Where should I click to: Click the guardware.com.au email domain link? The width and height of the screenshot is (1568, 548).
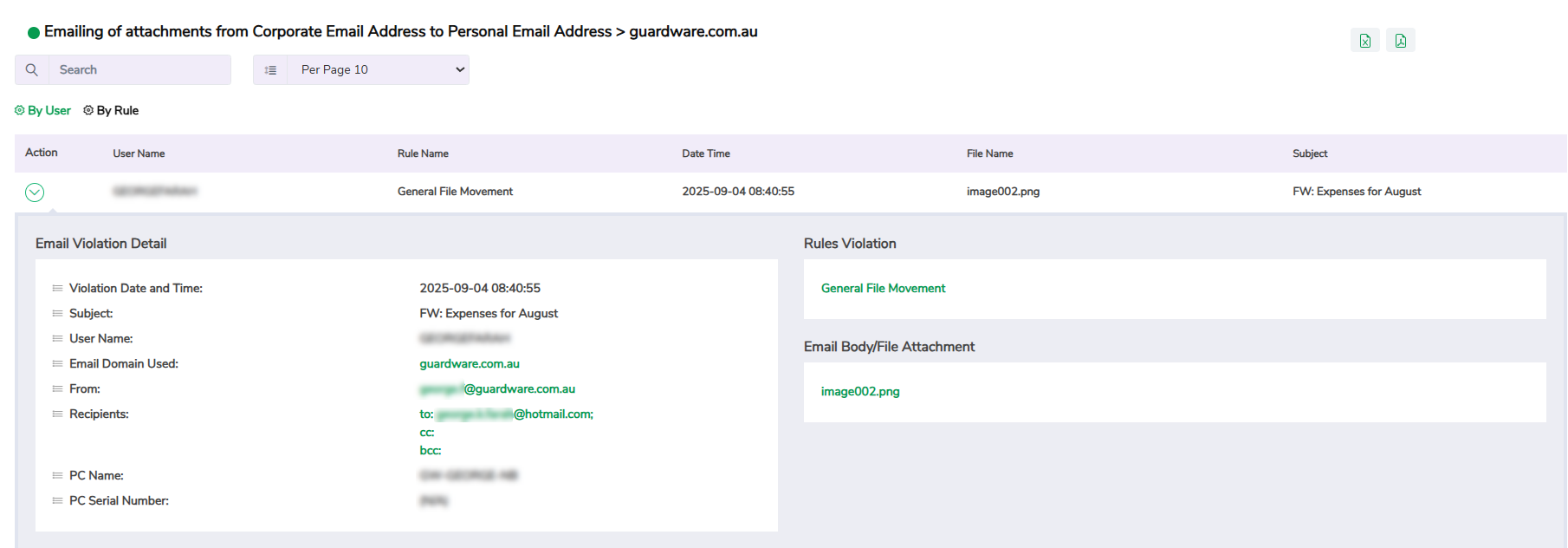pos(470,363)
